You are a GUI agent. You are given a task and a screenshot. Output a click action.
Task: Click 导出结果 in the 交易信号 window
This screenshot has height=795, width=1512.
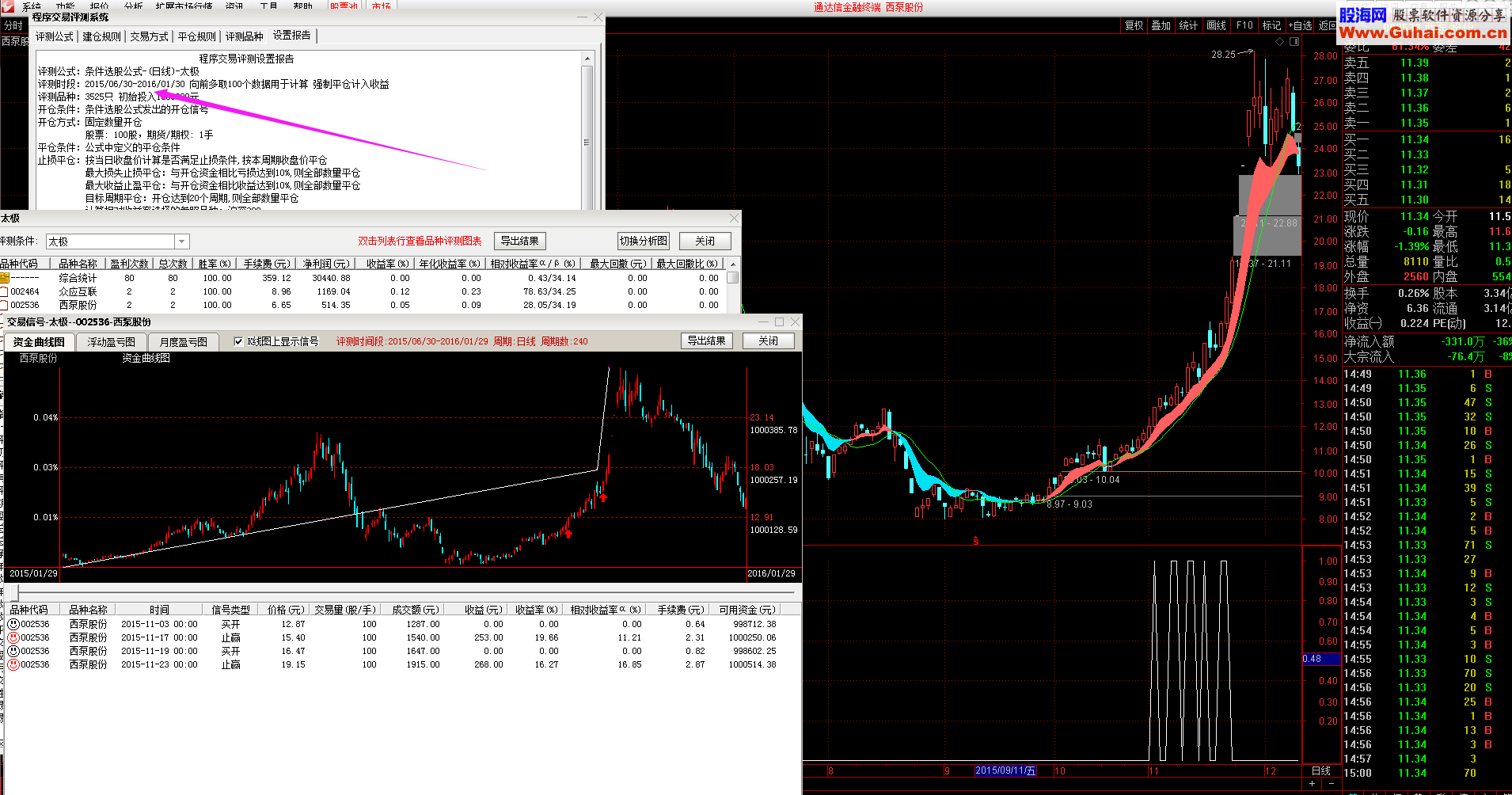(706, 340)
